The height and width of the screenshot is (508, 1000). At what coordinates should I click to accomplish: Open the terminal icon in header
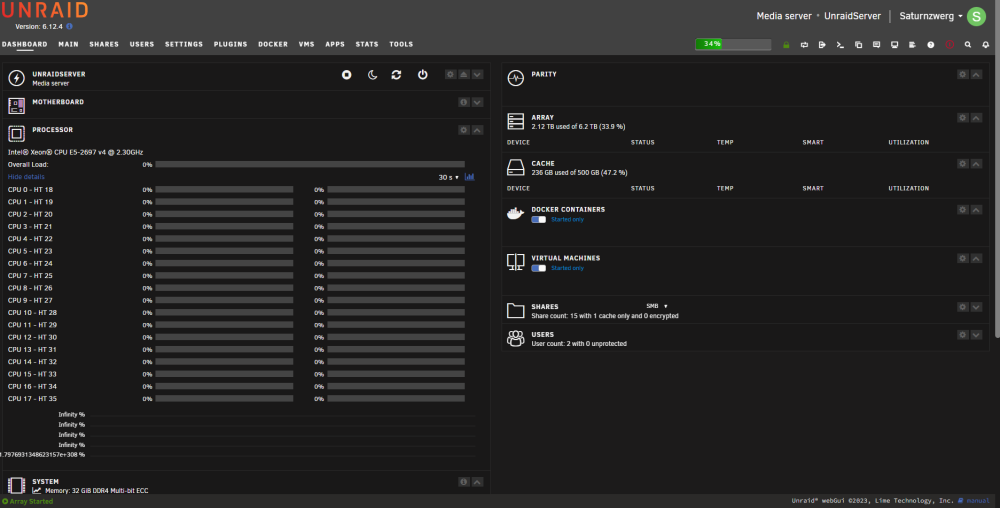coord(840,45)
